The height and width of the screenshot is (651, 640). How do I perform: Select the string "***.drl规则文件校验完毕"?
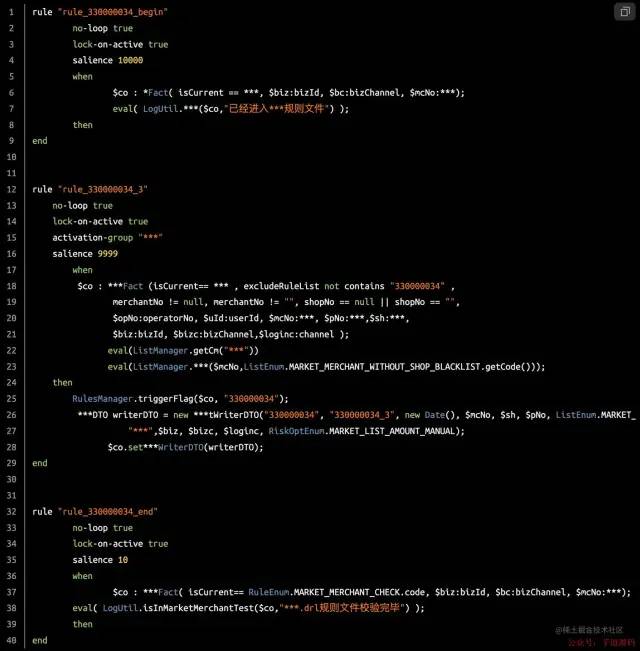click(x=344, y=608)
